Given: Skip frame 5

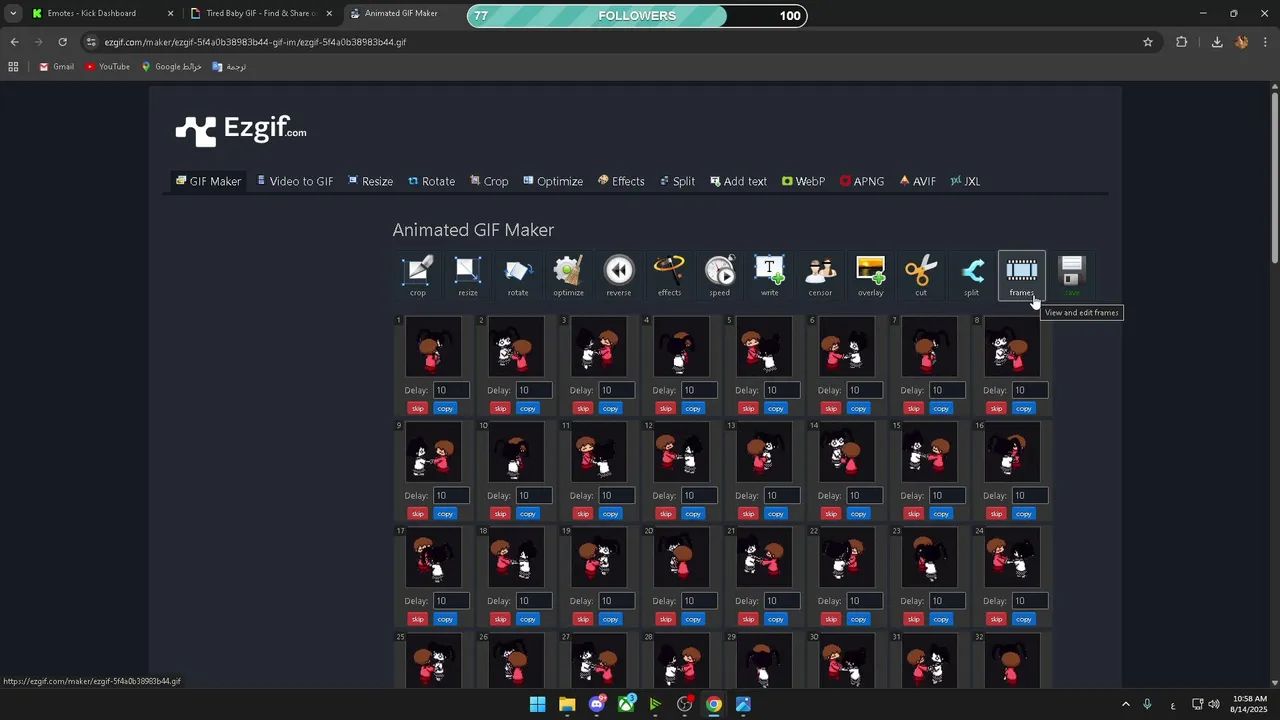Looking at the screenshot, I should pos(748,408).
